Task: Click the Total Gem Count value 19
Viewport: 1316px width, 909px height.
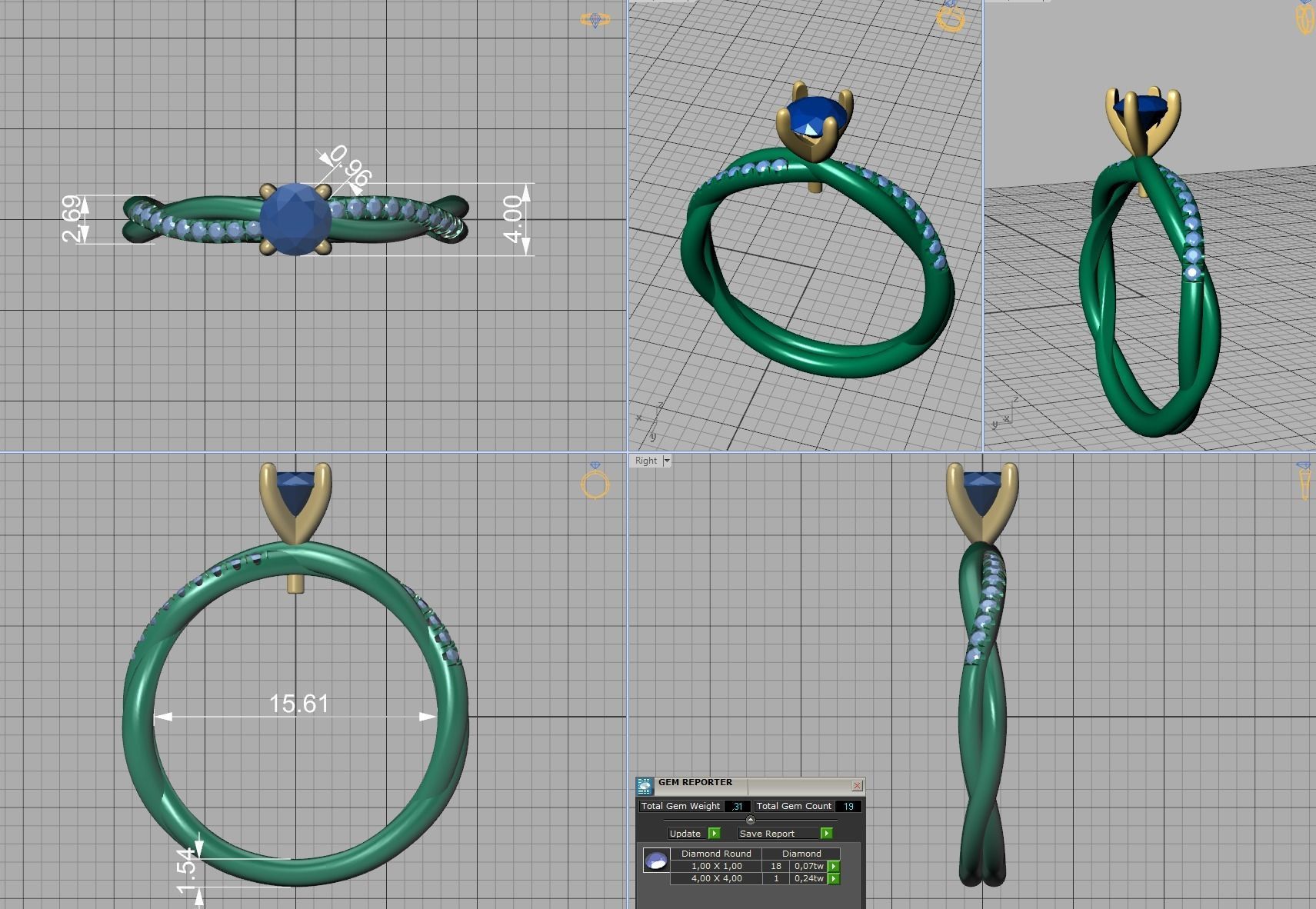Action: coord(848,806)
